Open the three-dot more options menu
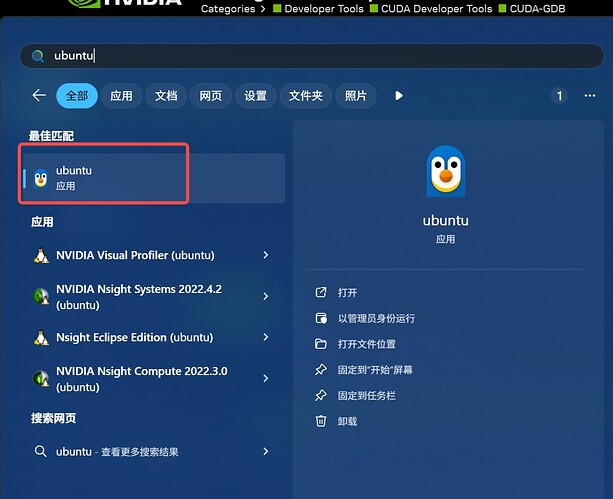Image resolution: width=613 pixels, height=499 pixels. coord(590,95)
